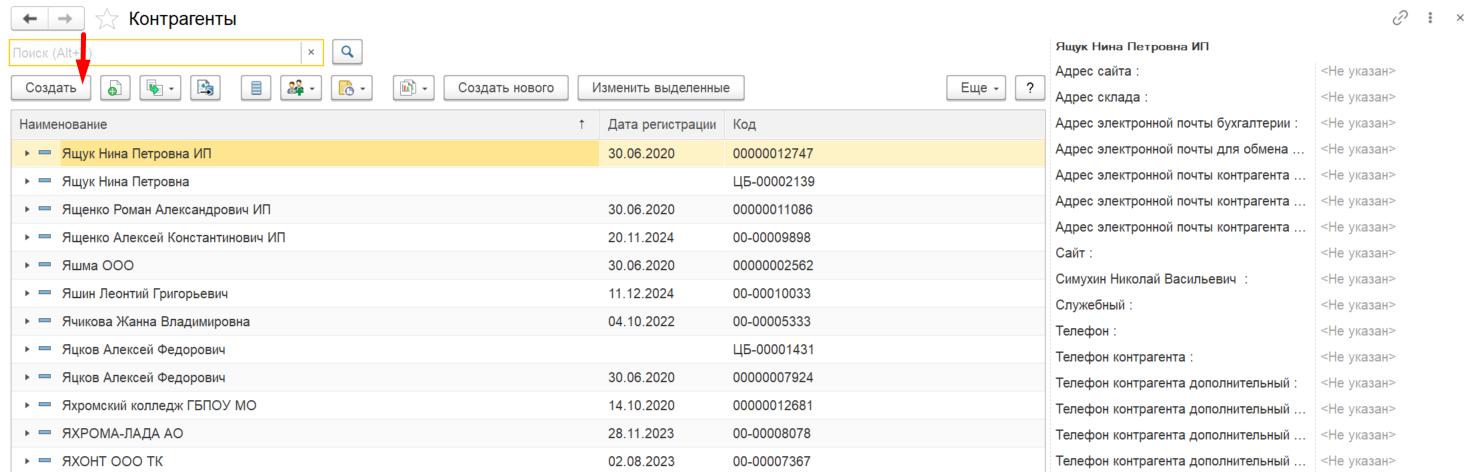This screenshot has height=472, width=1471.
Task: Expand the Яшма ООО row
Action: pos(27,266)
